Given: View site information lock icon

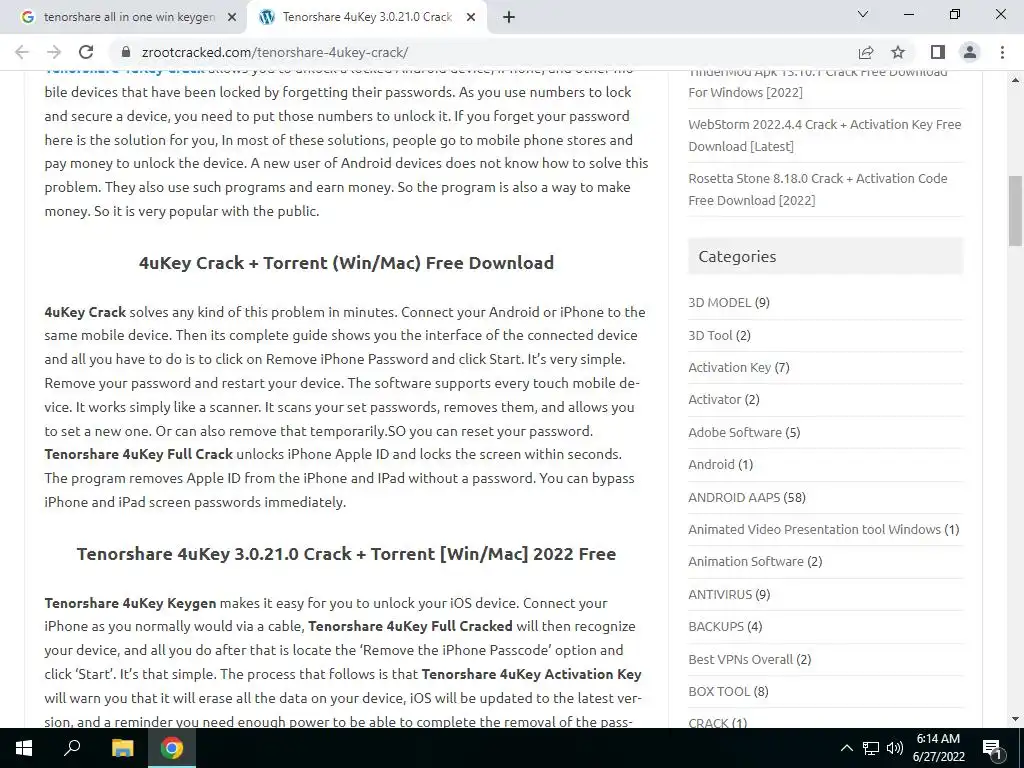Looking at the screenshot, I should (x=127, y=52).
